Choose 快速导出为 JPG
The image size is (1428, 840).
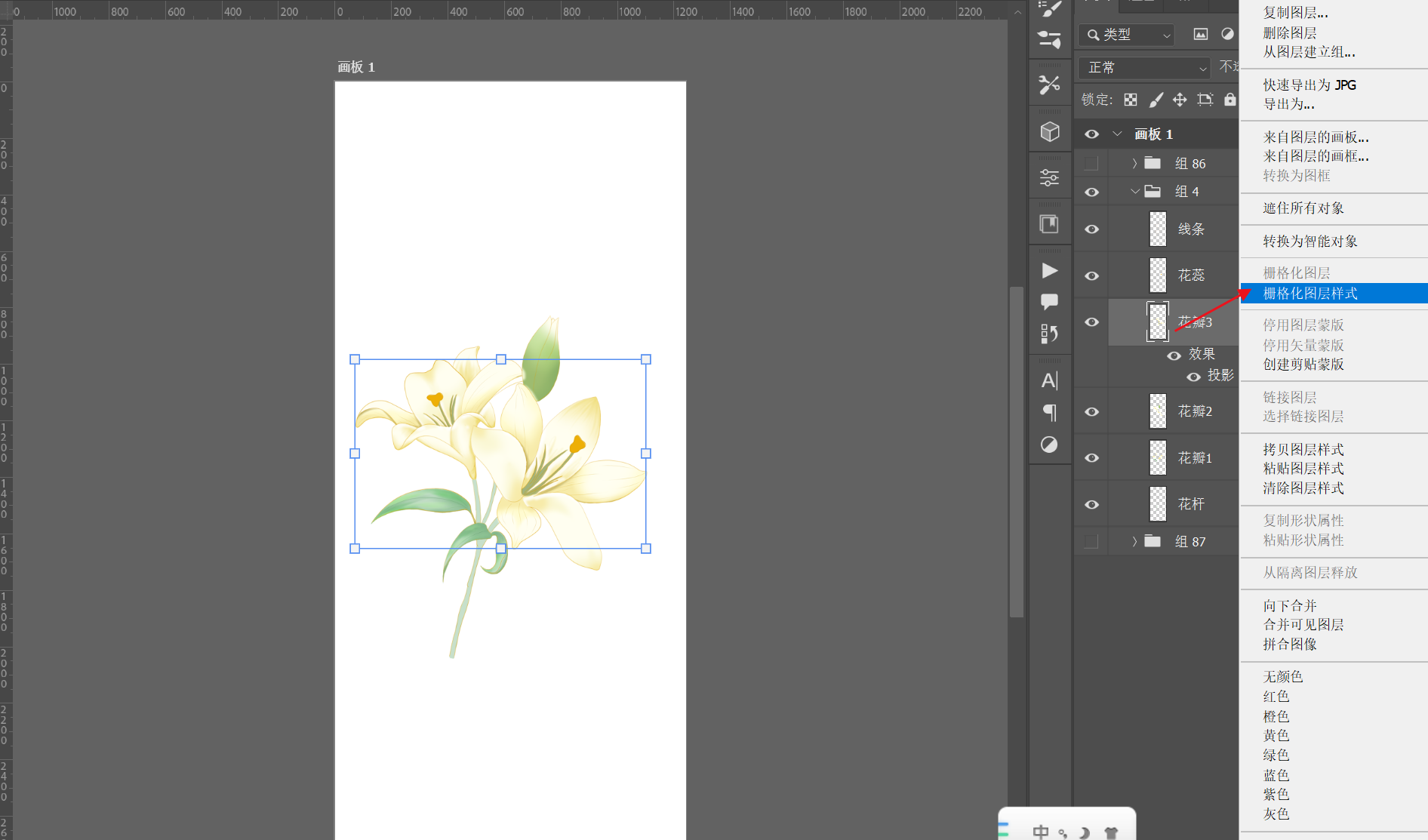(1310, 85)
